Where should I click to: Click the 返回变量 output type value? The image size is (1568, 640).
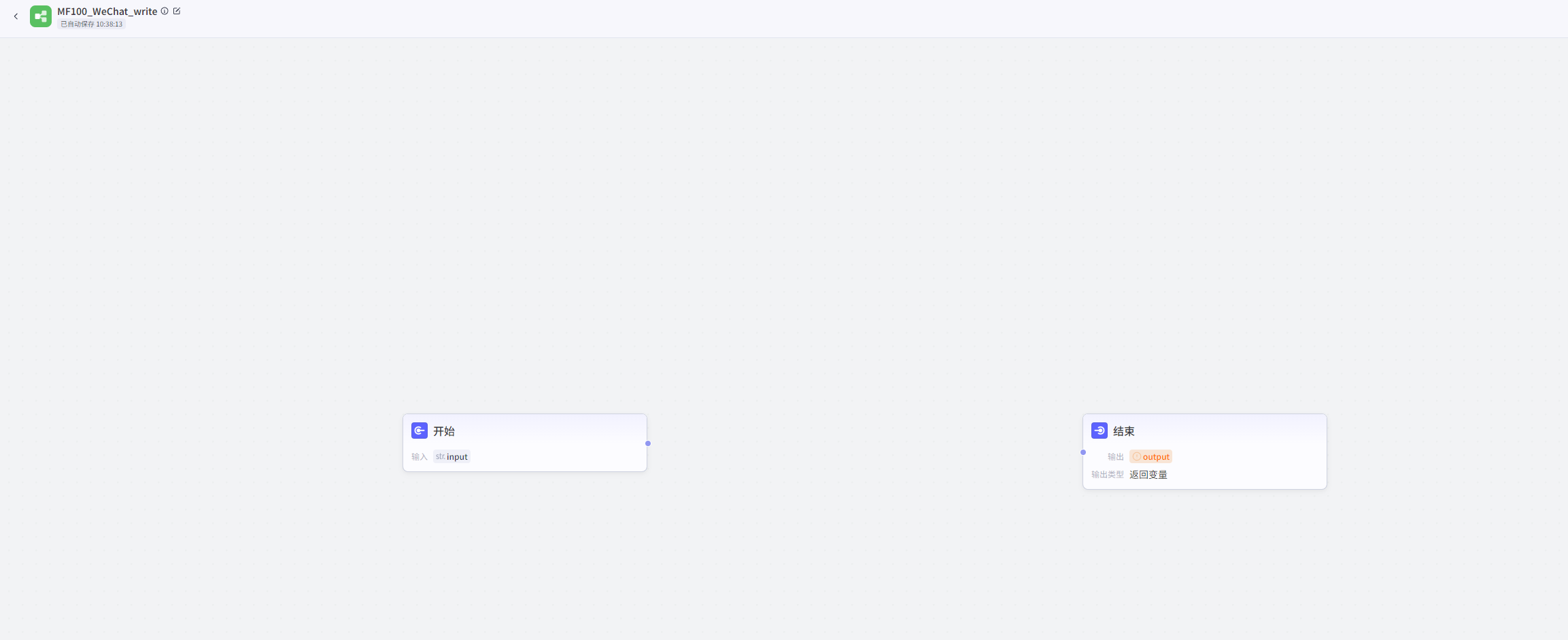pyautogui.click(x=1148, y=475)
